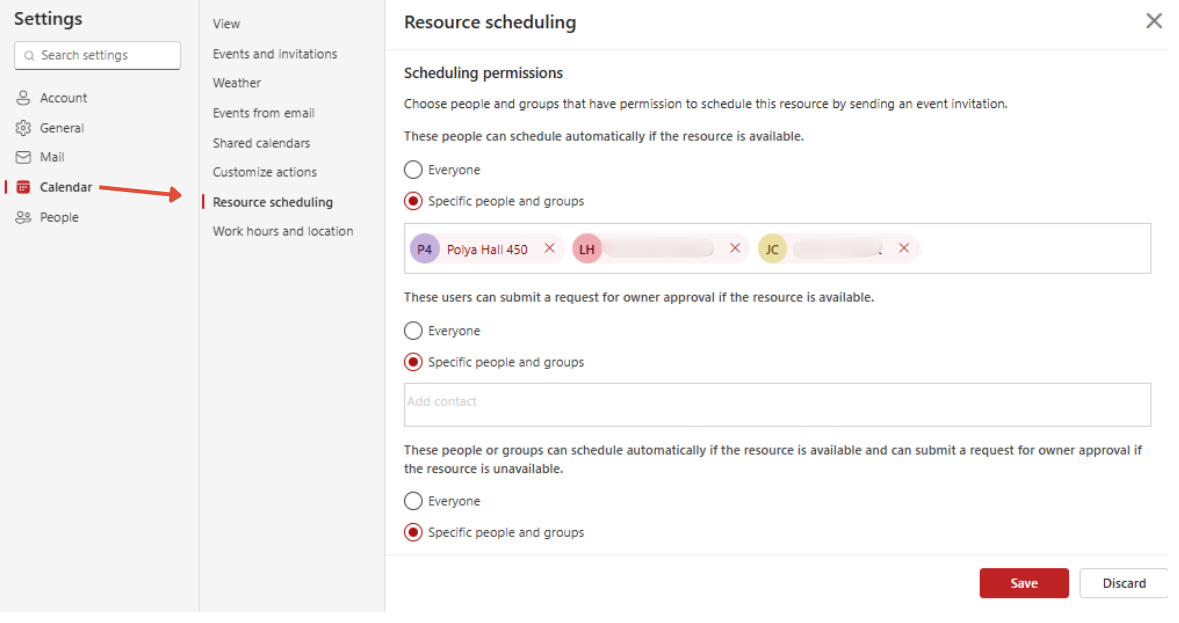Select Specific people and groups for automatic scheduling

pyautogui.click(x=413, y=201)
